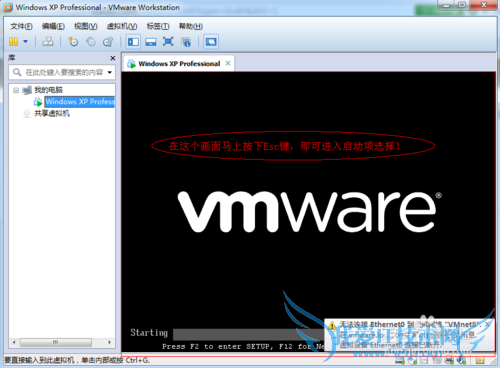This screenshot has width=500, height=368.
Task: Click the hard disk status icon
Action: click(400, 360)
